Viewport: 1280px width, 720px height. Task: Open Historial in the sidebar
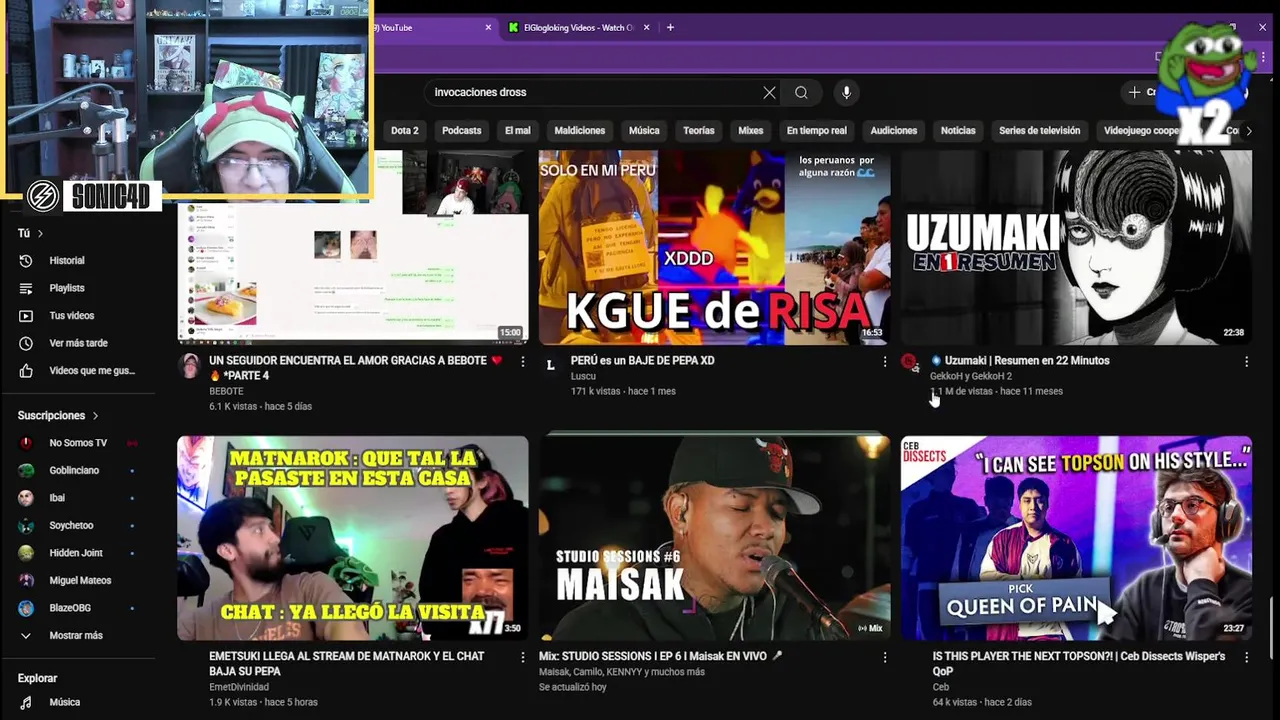pos(67,260)
